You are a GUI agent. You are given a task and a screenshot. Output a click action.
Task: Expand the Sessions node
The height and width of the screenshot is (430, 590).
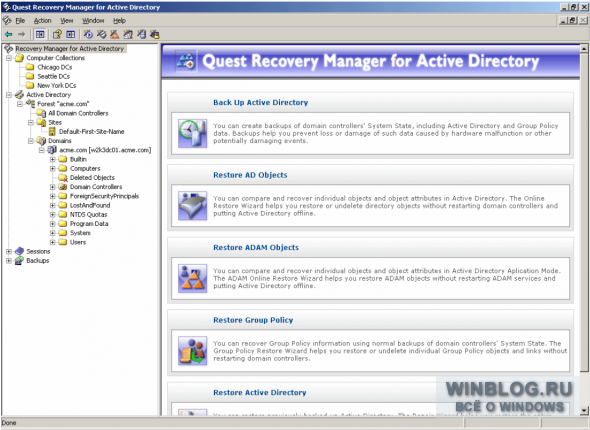(x=9, y=251)
